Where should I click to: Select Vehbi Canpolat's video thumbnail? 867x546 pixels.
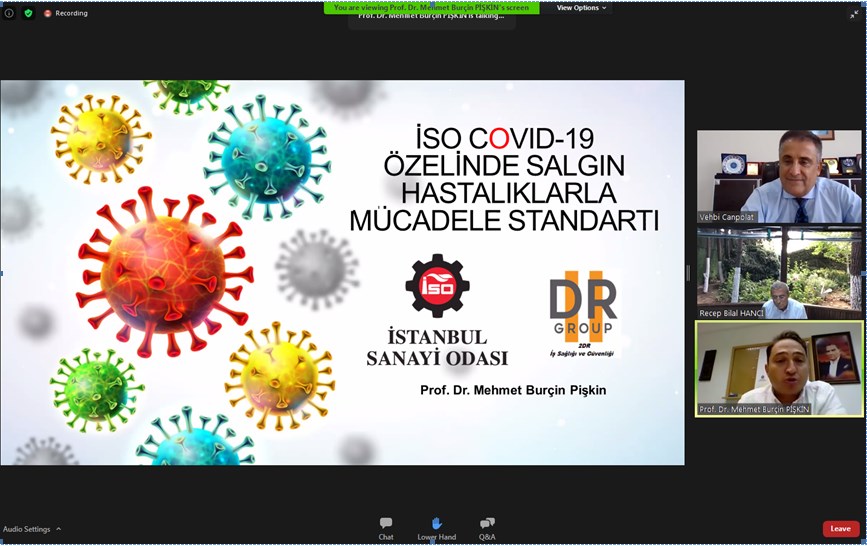779,176
